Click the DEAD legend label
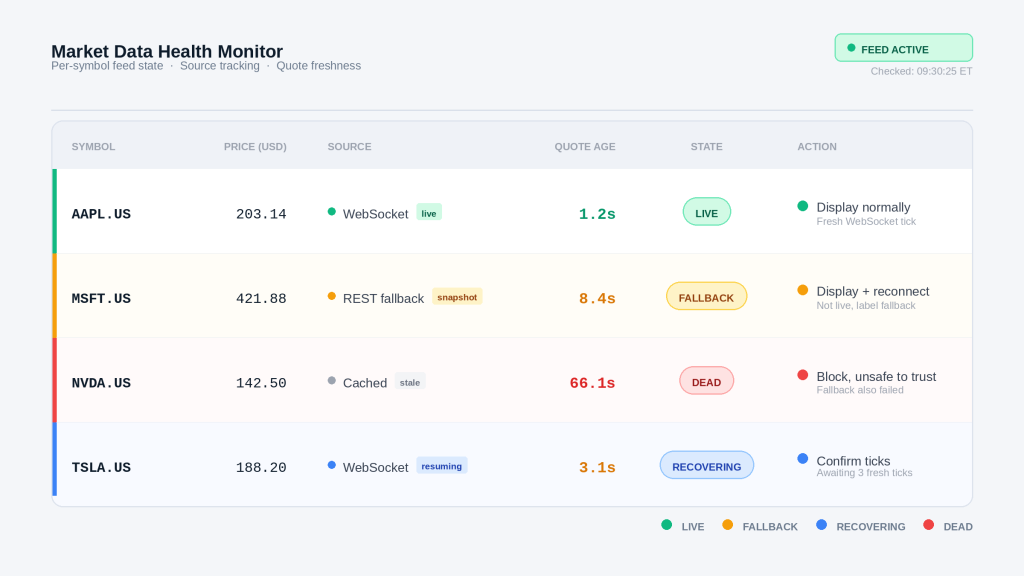The image size is (1024, 576). (x=958, y=527)
